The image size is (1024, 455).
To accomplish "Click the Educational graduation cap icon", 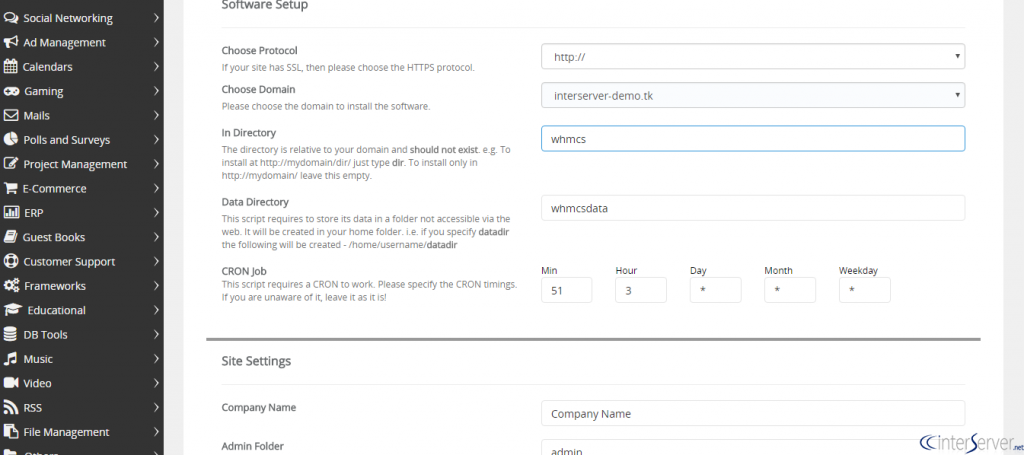I will (12, 310).
